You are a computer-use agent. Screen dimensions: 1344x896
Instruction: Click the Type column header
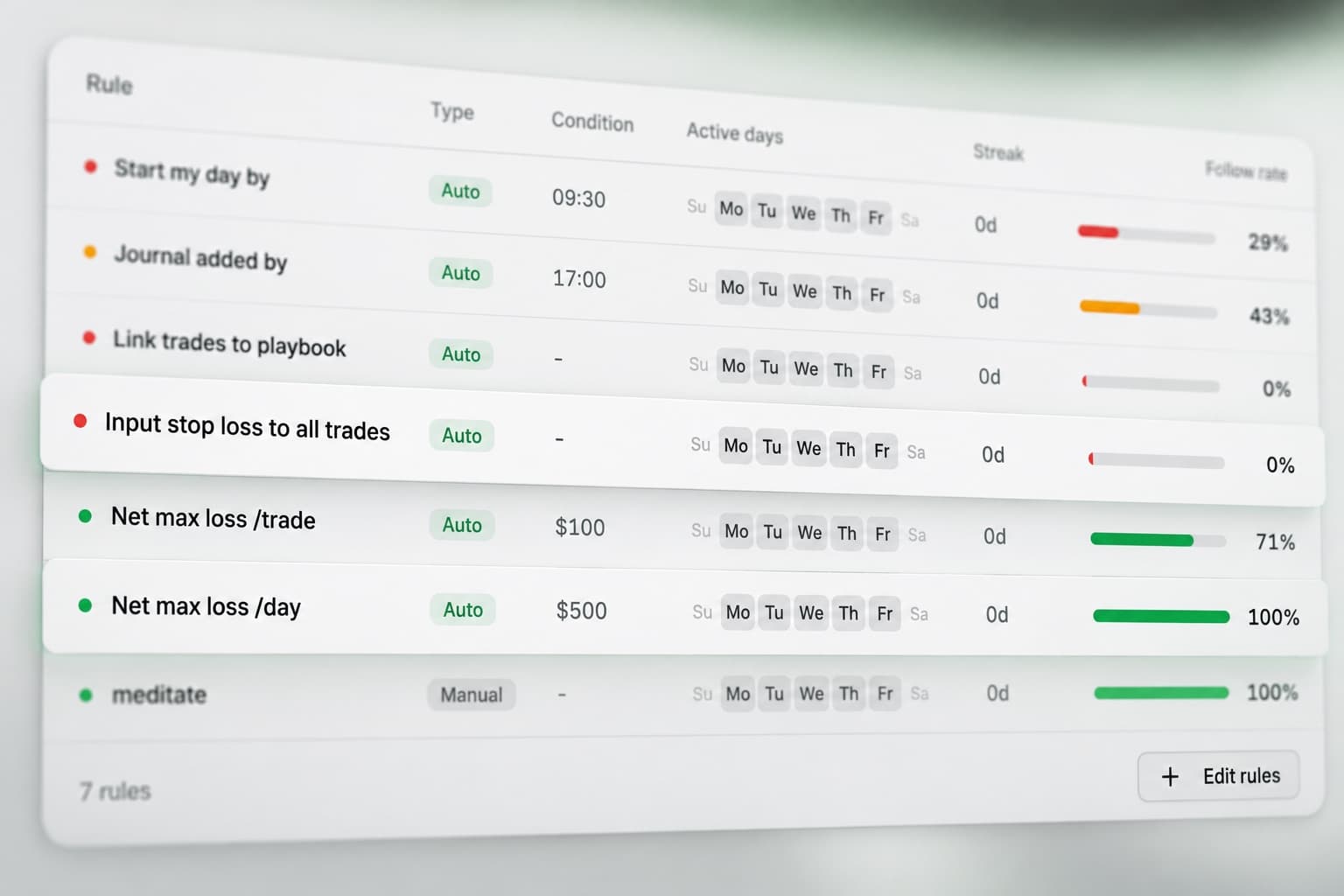[451, 111]
